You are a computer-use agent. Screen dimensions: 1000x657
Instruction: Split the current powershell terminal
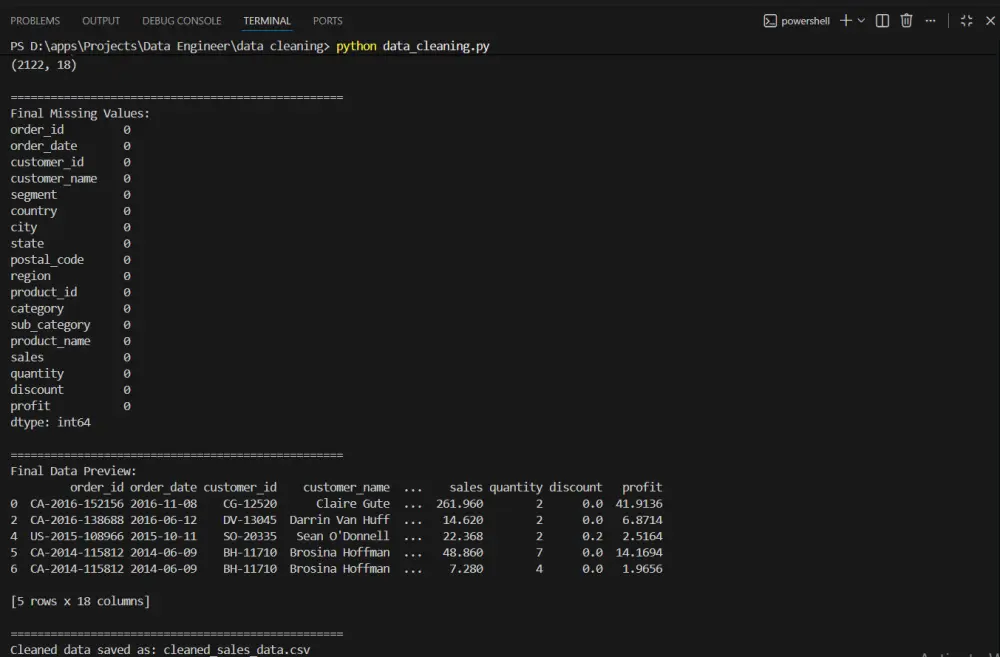(x=882, y=20)
